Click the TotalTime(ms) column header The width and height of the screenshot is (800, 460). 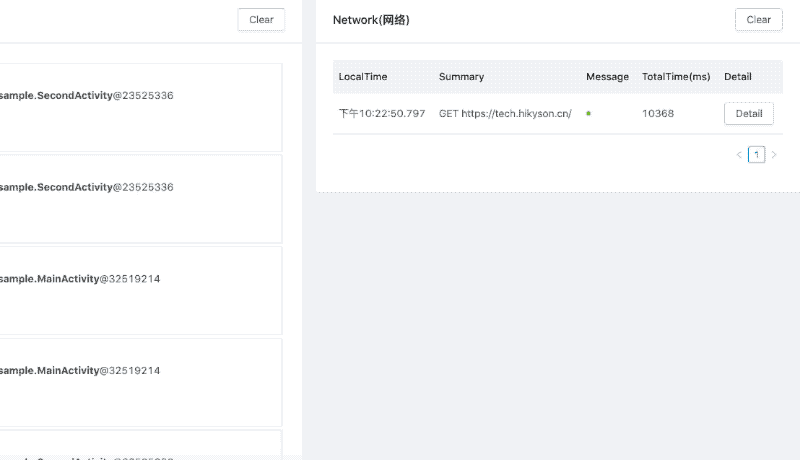tap(676, 76)
